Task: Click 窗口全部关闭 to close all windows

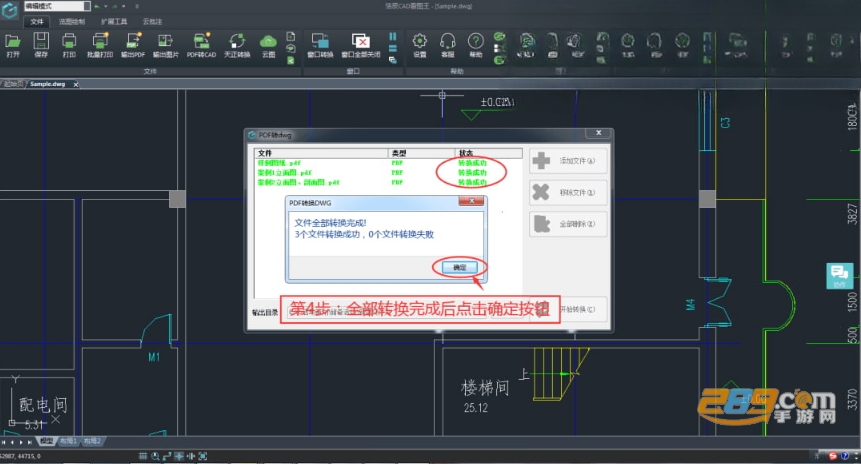Action: (361, 44)
